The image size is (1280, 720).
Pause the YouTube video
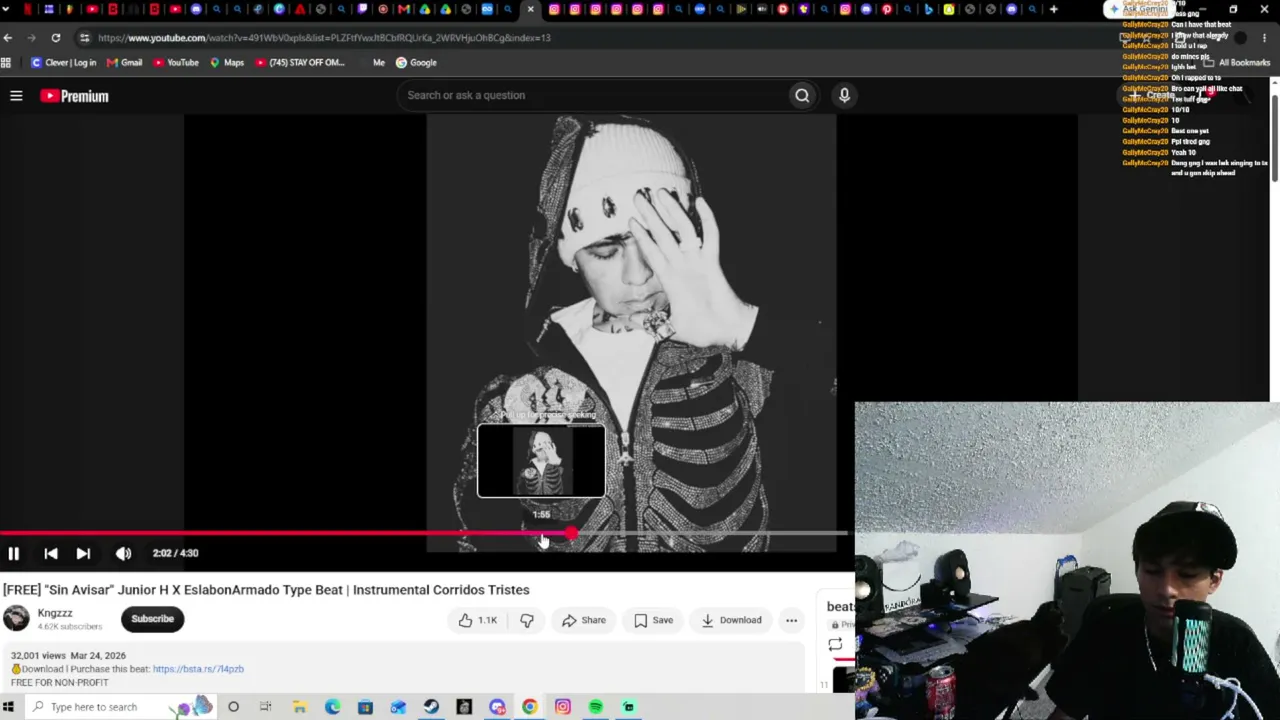[14, 553]
